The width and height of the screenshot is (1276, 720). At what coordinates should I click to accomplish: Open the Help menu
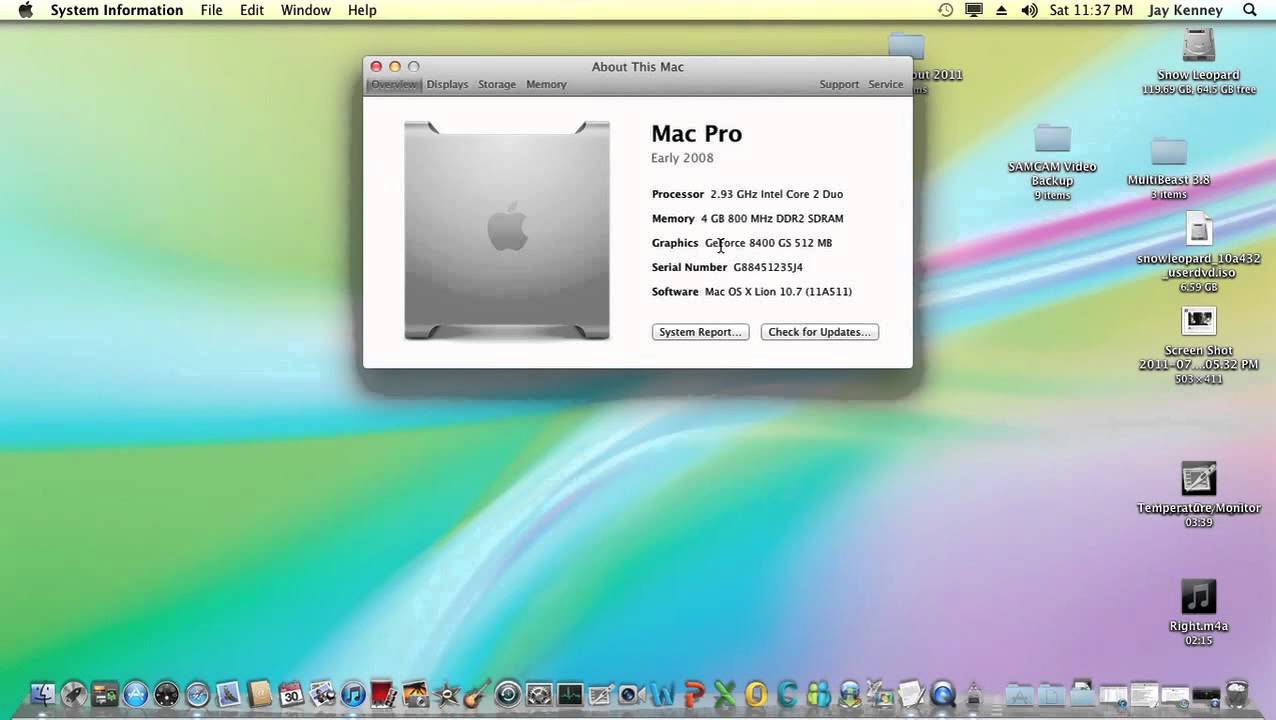point(362,10)
